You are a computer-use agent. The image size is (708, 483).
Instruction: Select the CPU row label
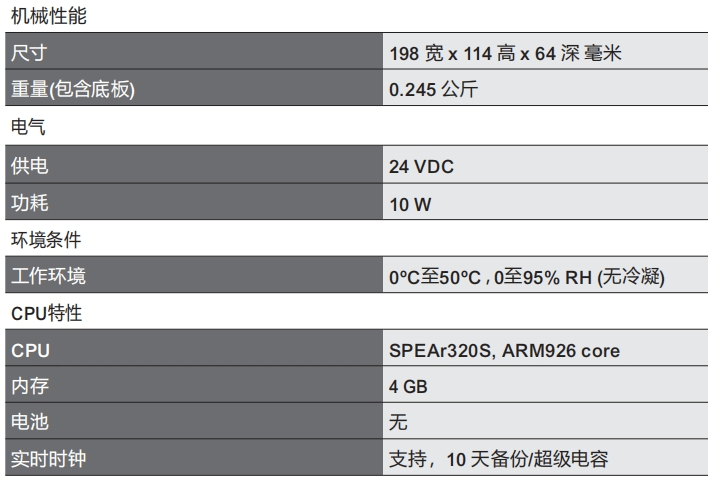[30, 351]
